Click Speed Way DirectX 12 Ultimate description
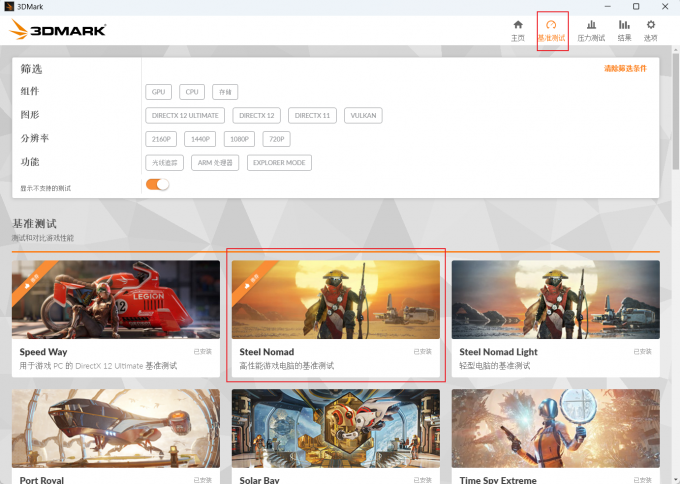The height and width of the screenshot is (484, 680). (98, 366)
